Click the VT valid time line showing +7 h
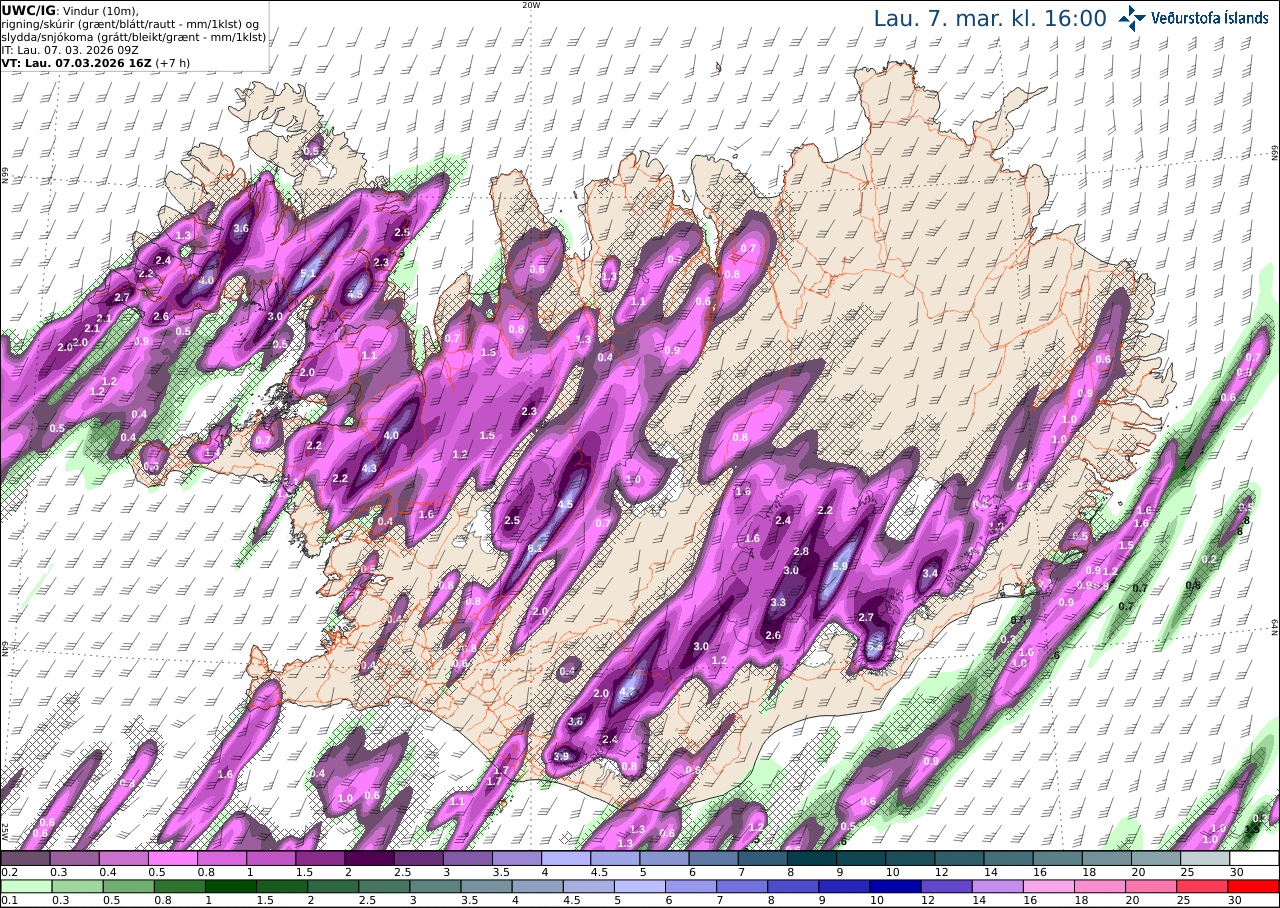The height and width of the screenshot is (908, 1280). (x=96, y=63)
